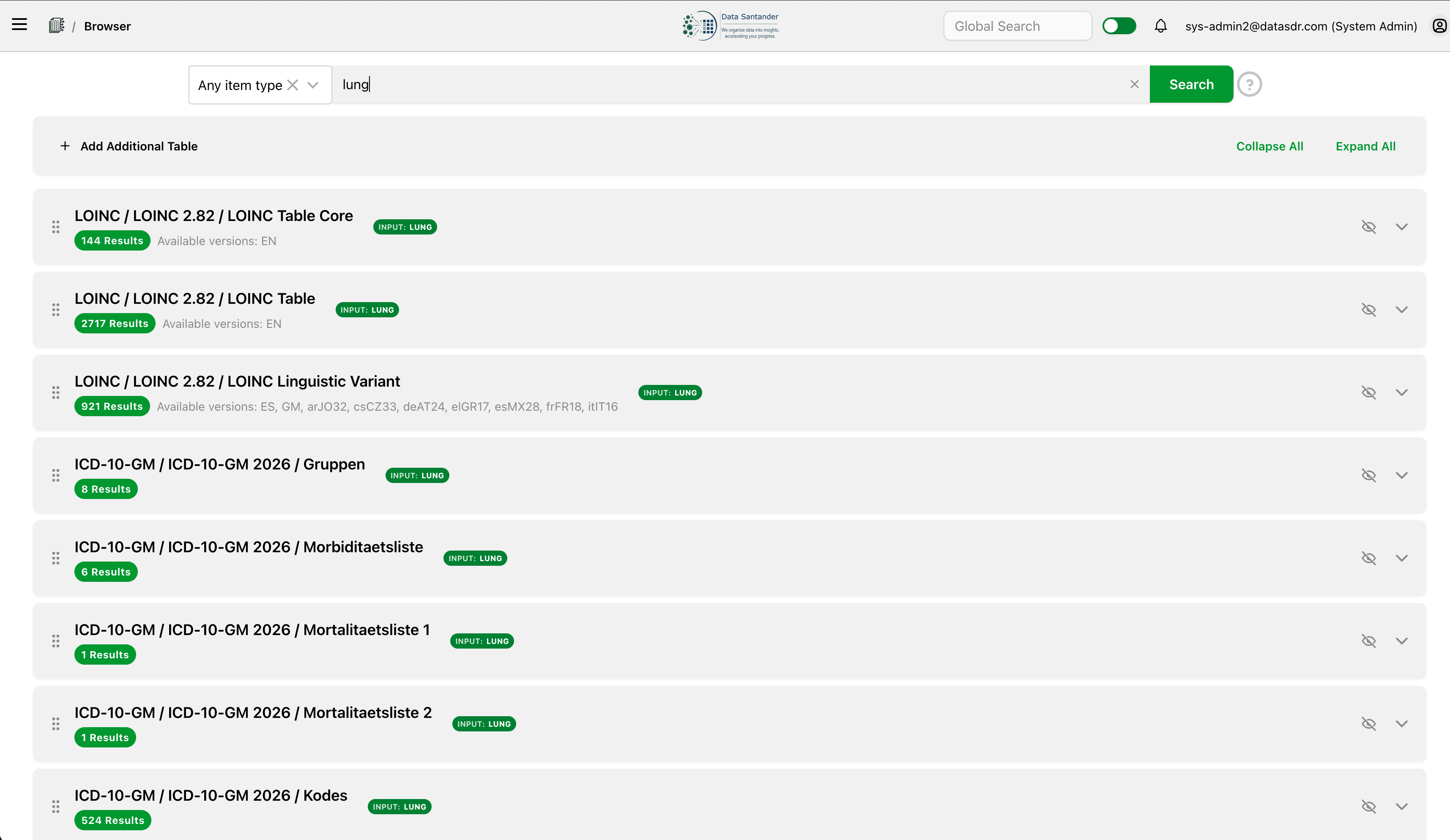
Task: Click the 144 Results badge
Action: tap(112, 241)
